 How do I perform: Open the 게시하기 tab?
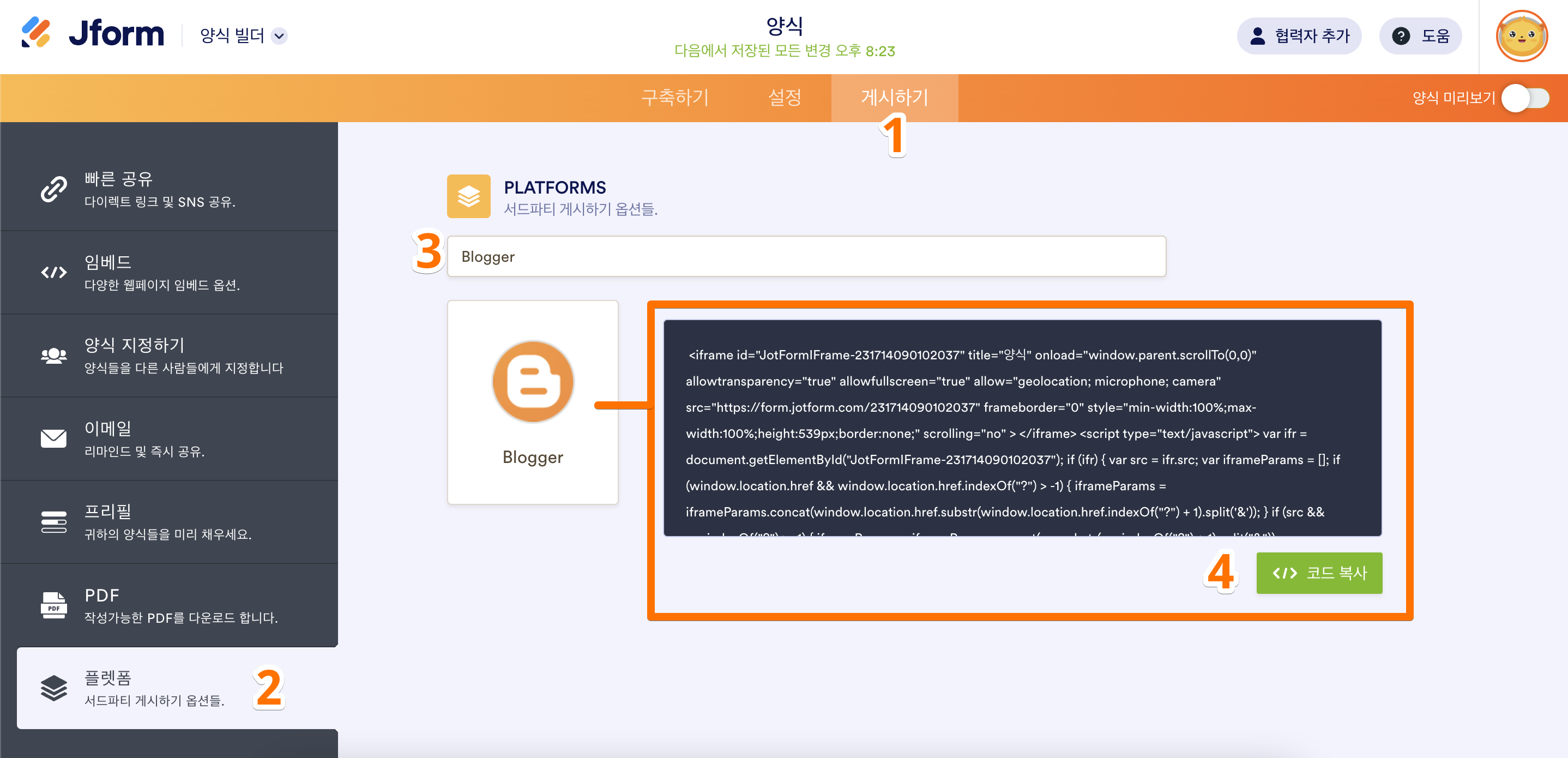point(894,98)
